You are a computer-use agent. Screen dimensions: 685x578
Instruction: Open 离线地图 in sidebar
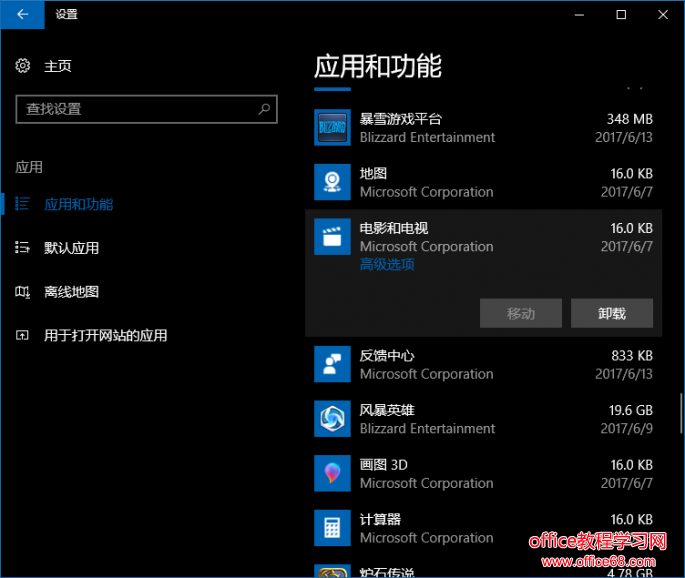coord(72,291)
